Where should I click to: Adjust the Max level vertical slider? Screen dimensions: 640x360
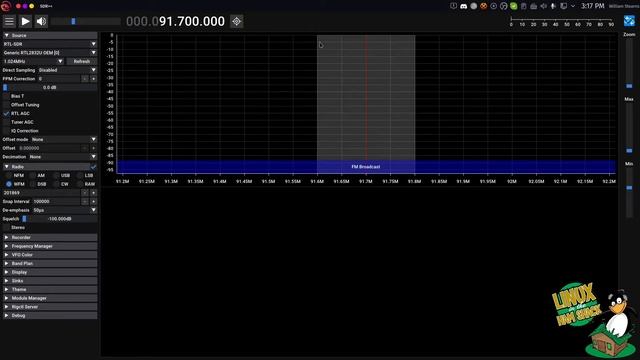(629, 128)
